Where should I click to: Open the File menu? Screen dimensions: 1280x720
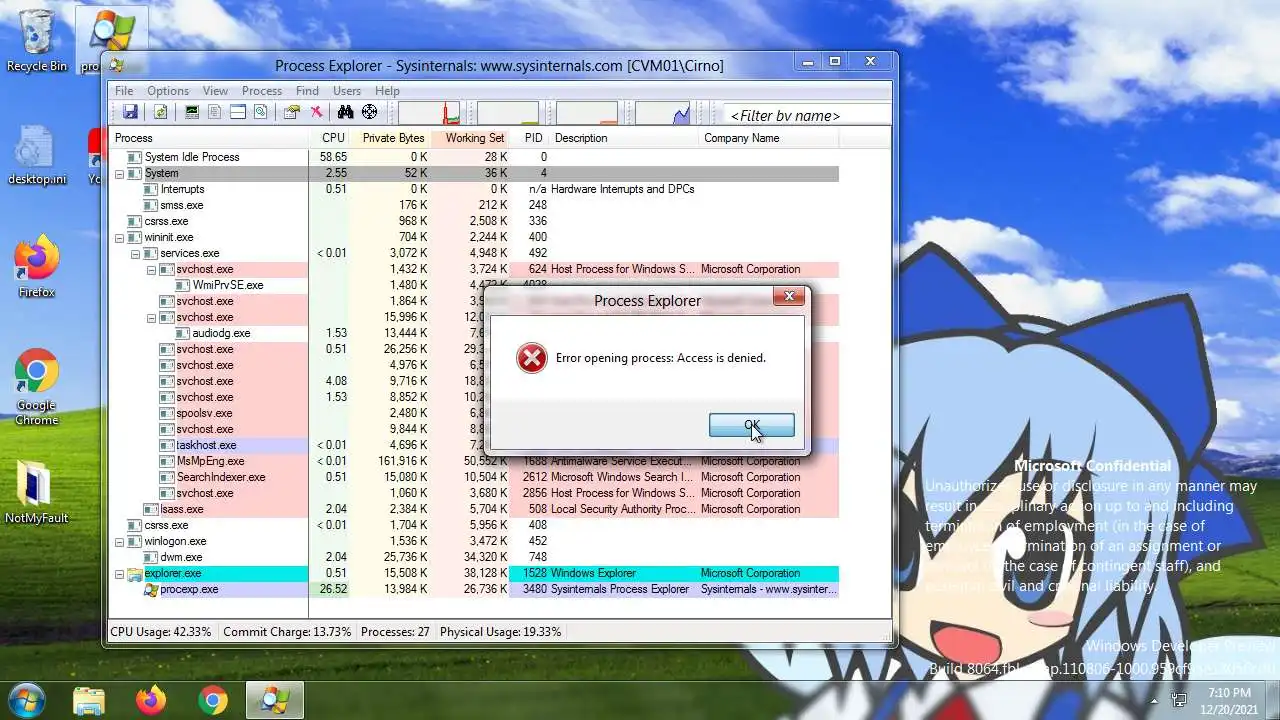[124, 90]
